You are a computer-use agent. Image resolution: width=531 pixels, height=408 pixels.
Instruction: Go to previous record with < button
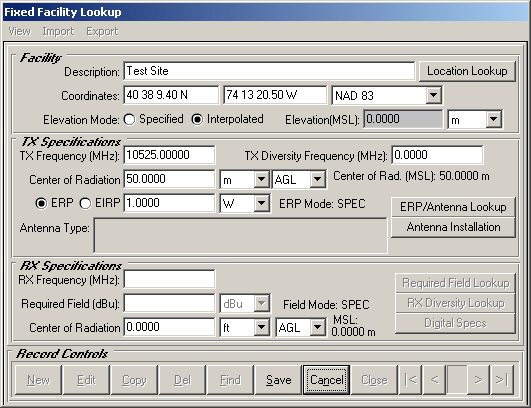[434, 380]
